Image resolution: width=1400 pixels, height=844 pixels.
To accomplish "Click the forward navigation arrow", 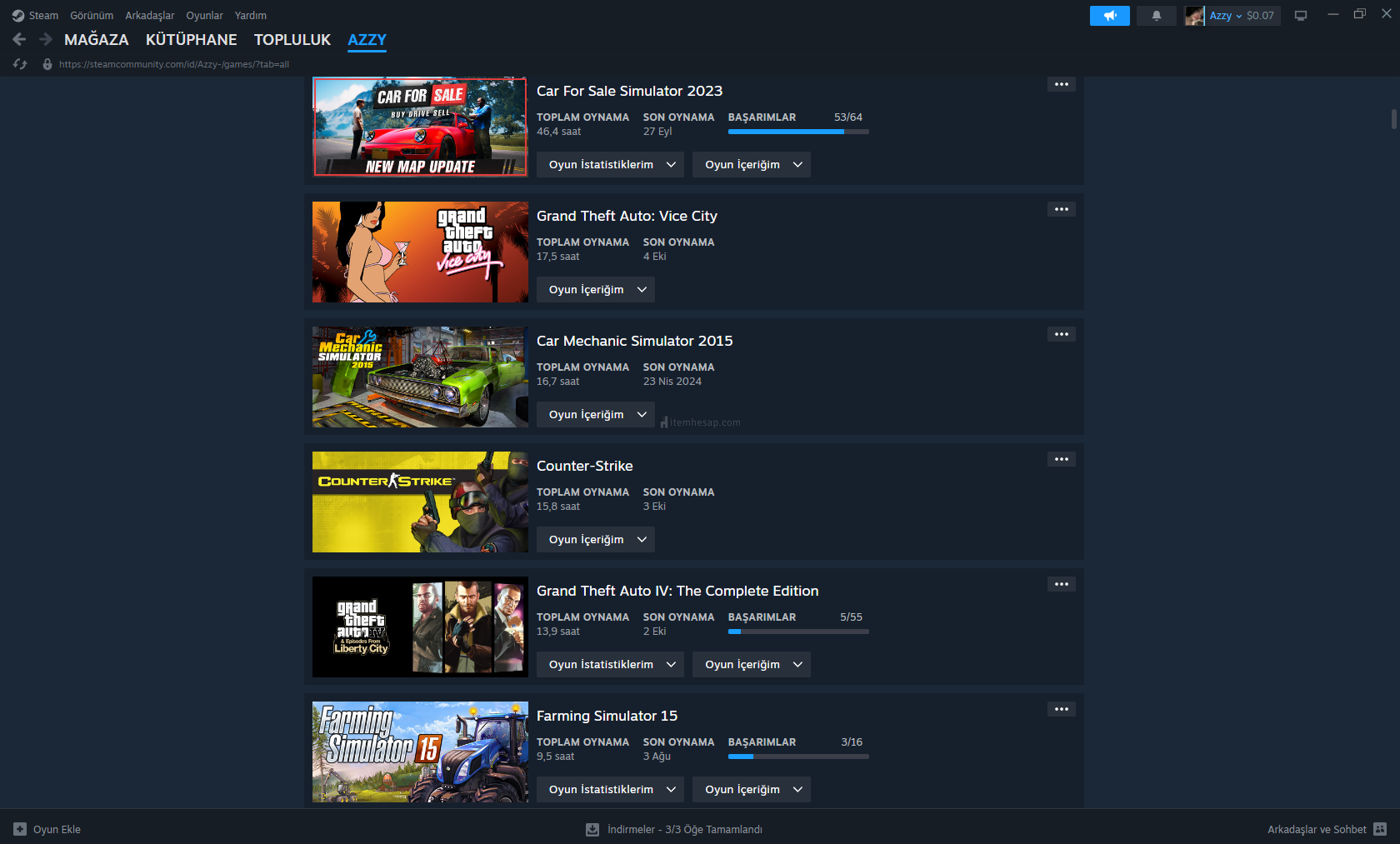I will (46, 39).
